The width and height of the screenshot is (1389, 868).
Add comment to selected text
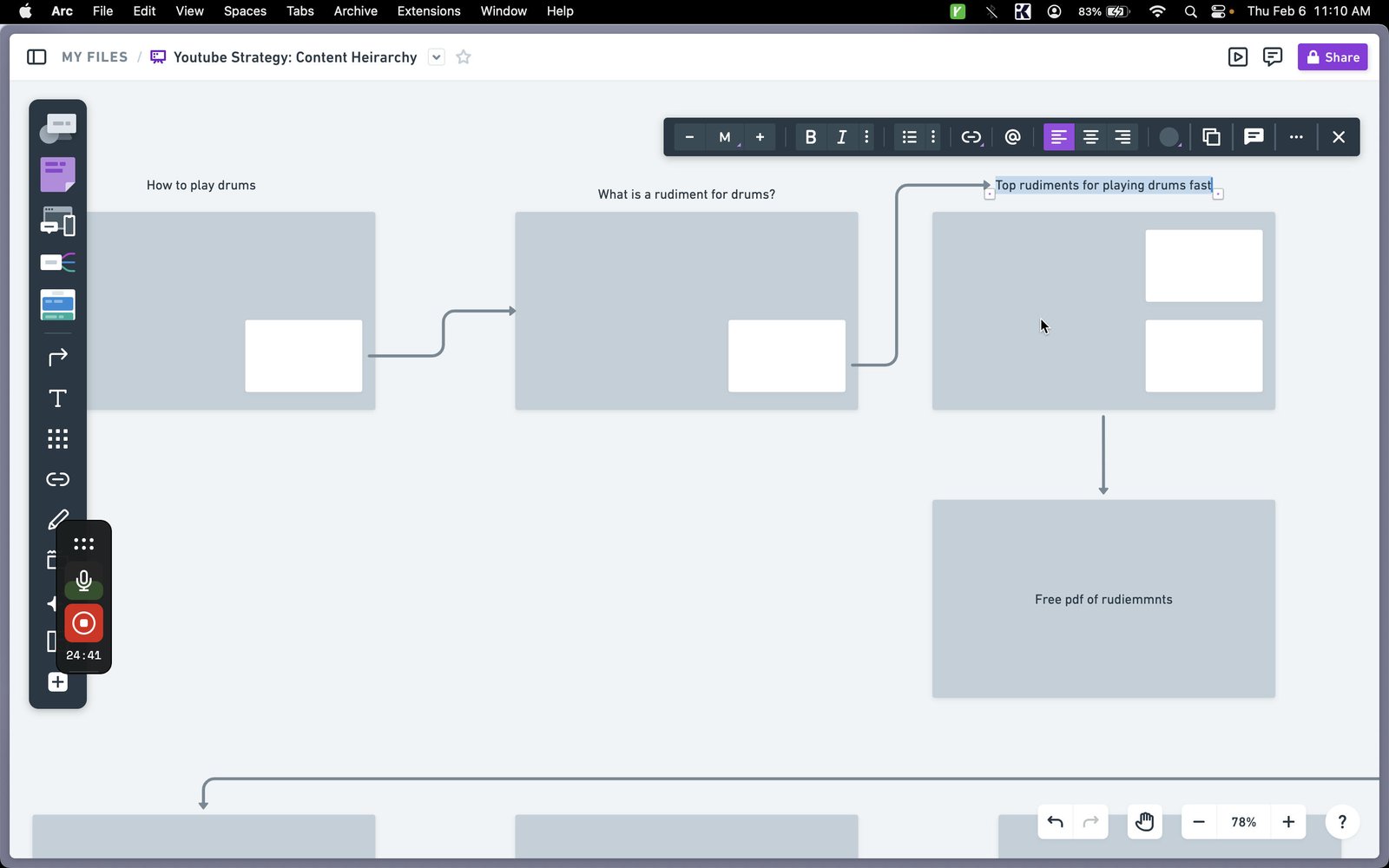click(1254, 137)
